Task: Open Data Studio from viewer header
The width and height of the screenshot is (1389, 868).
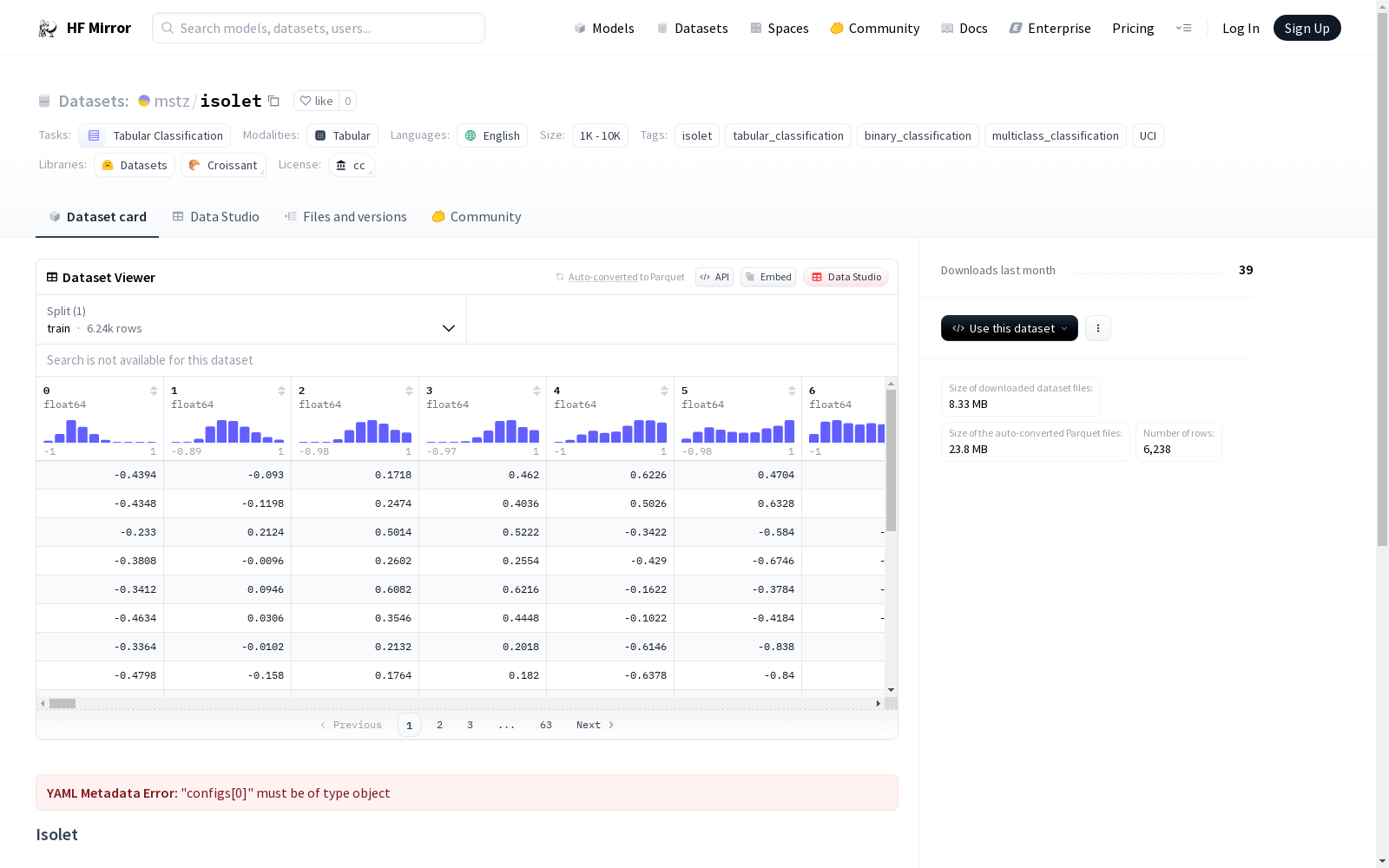Action: pos(846,277)
